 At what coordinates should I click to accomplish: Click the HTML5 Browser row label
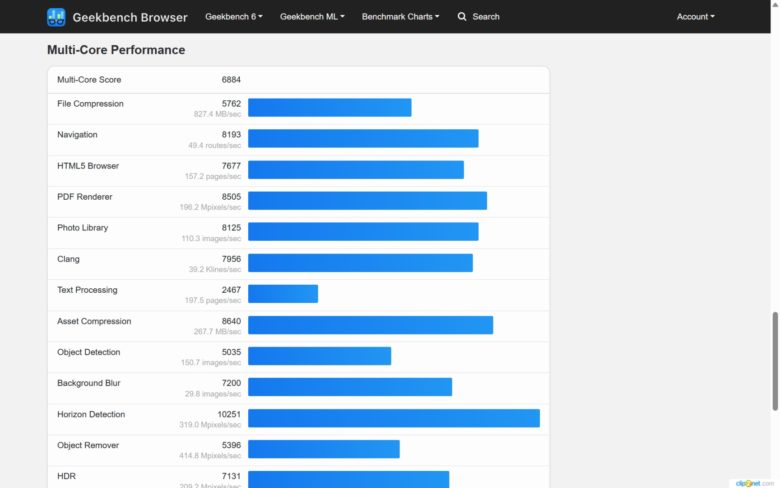tap(88, 166)
